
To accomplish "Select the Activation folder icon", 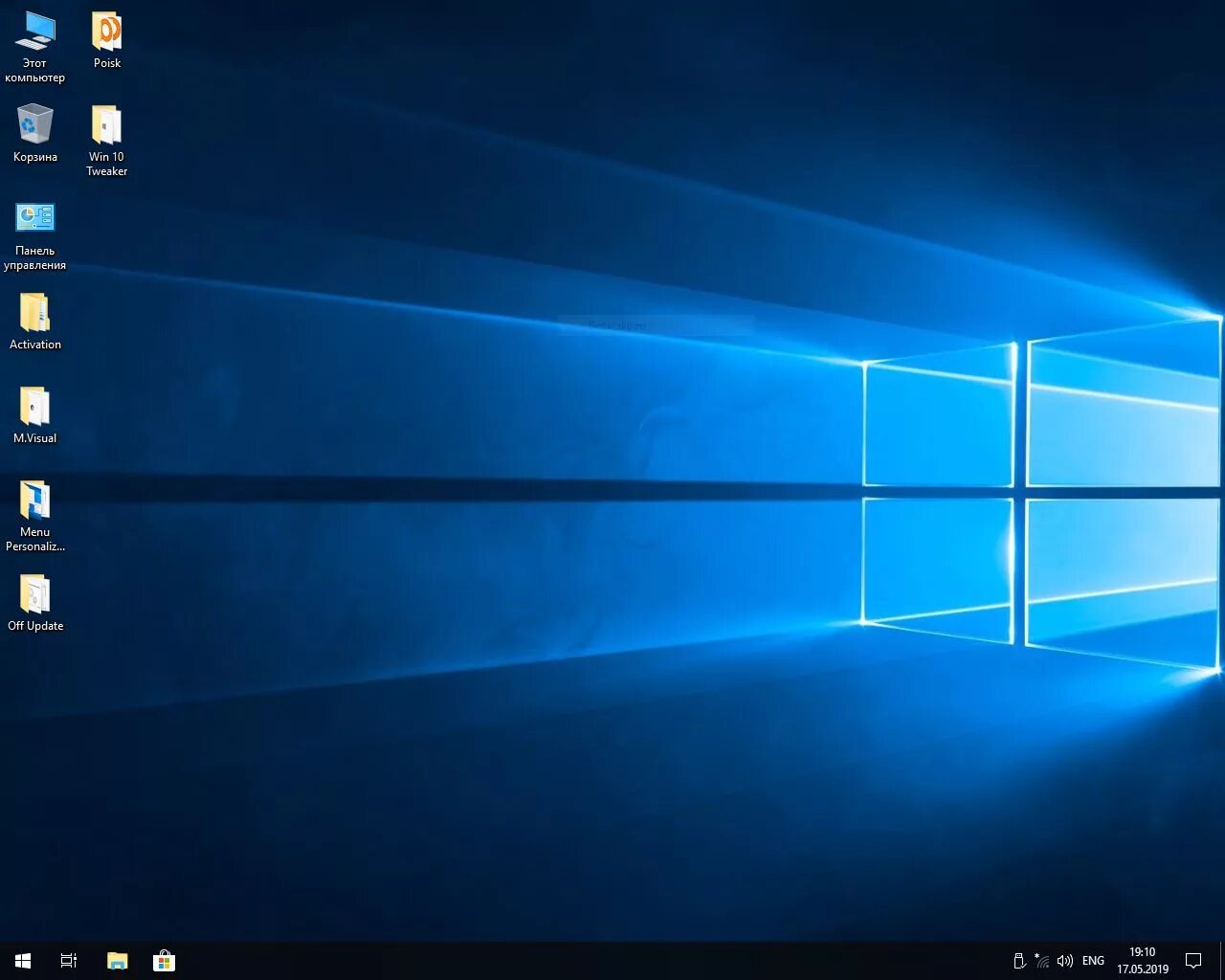I will (x=35, y=321).
